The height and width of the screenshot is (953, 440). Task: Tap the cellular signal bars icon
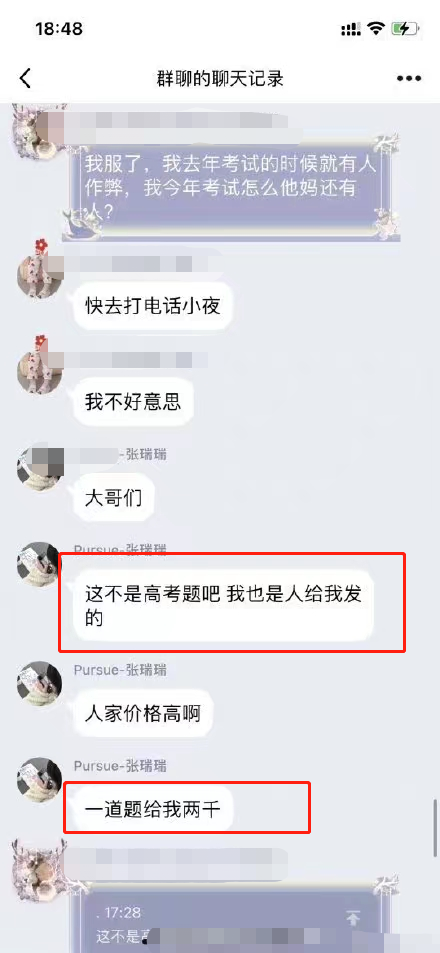pos(351,29)
